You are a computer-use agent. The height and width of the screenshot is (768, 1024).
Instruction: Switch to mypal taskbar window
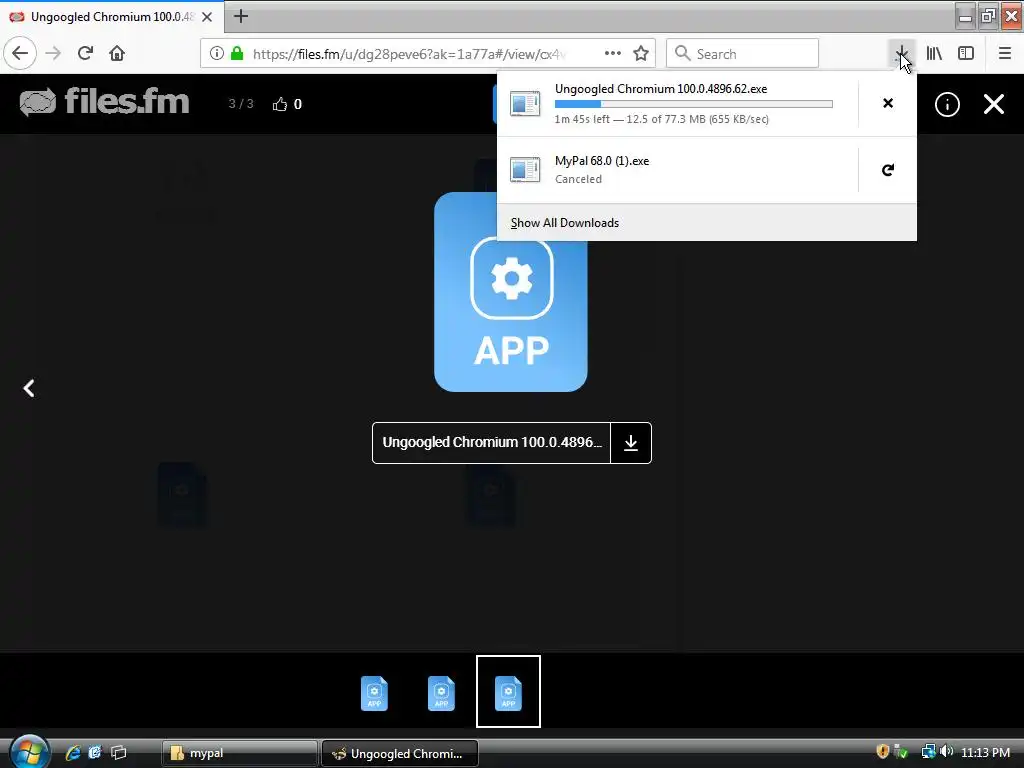click(240, 753)
